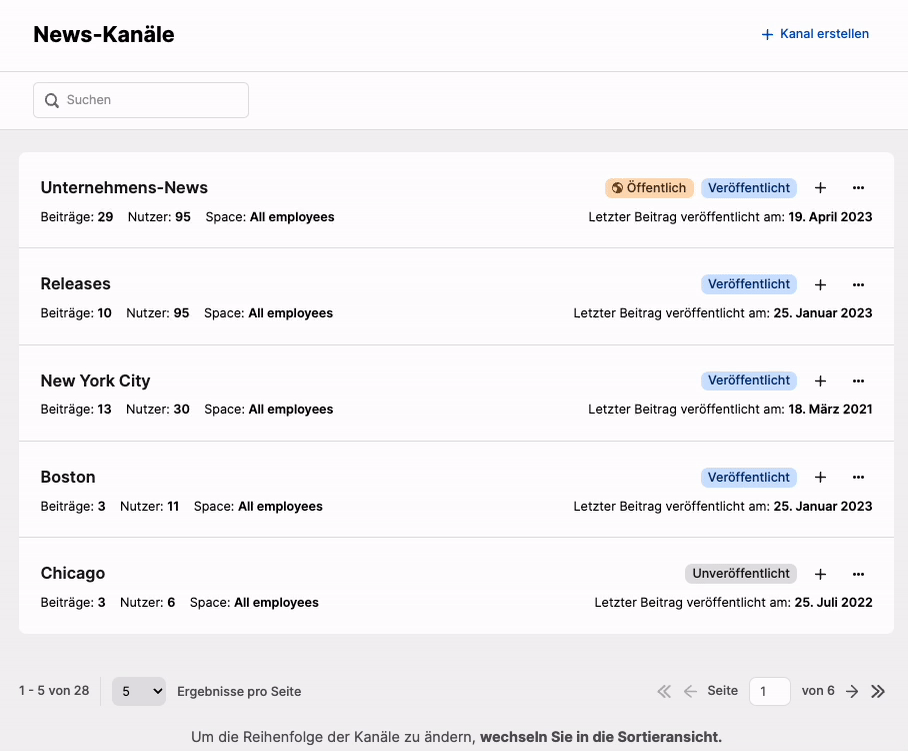Screen dimensions: 908x751
Task: Click Veröffentlicht badge on Releases row
Action: tap(749, 284)
